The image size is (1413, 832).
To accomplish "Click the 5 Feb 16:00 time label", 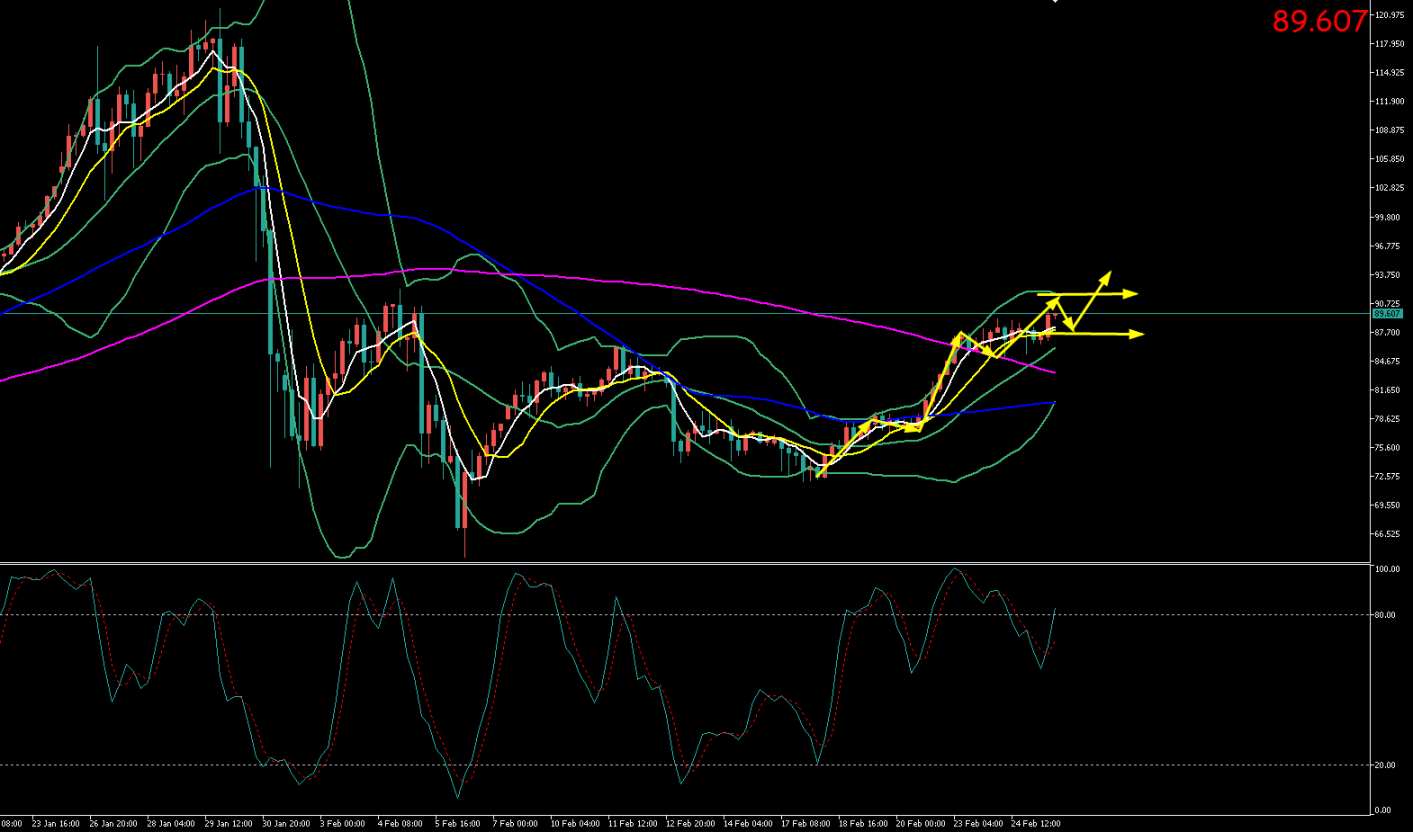I will [x=456, y=824].
